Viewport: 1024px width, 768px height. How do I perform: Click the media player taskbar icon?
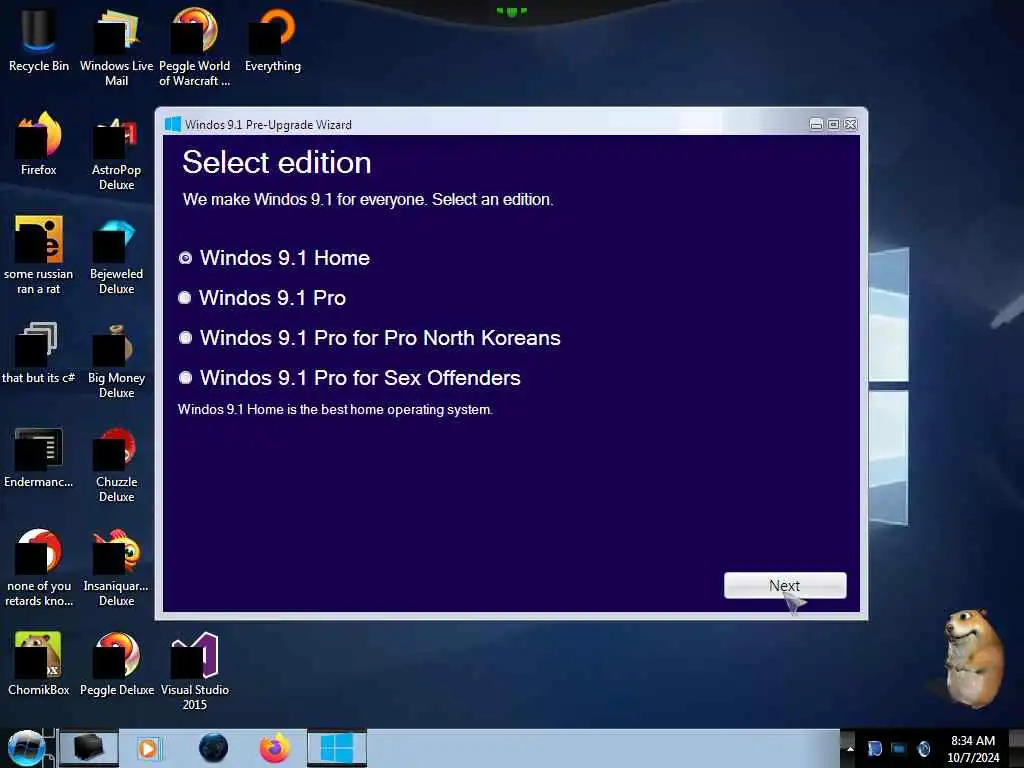148,748
